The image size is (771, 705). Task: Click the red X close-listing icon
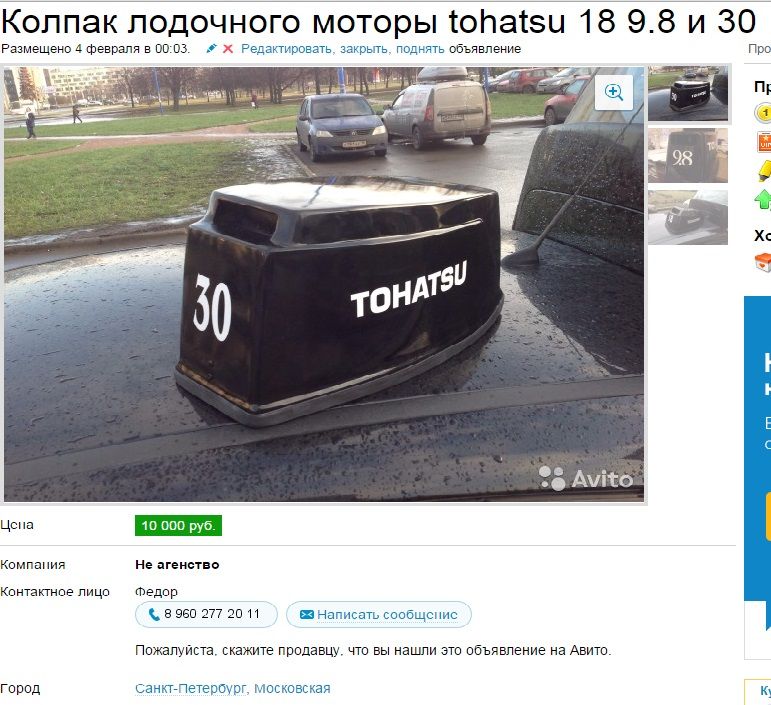pyautogui.click(x=228, y=49)
